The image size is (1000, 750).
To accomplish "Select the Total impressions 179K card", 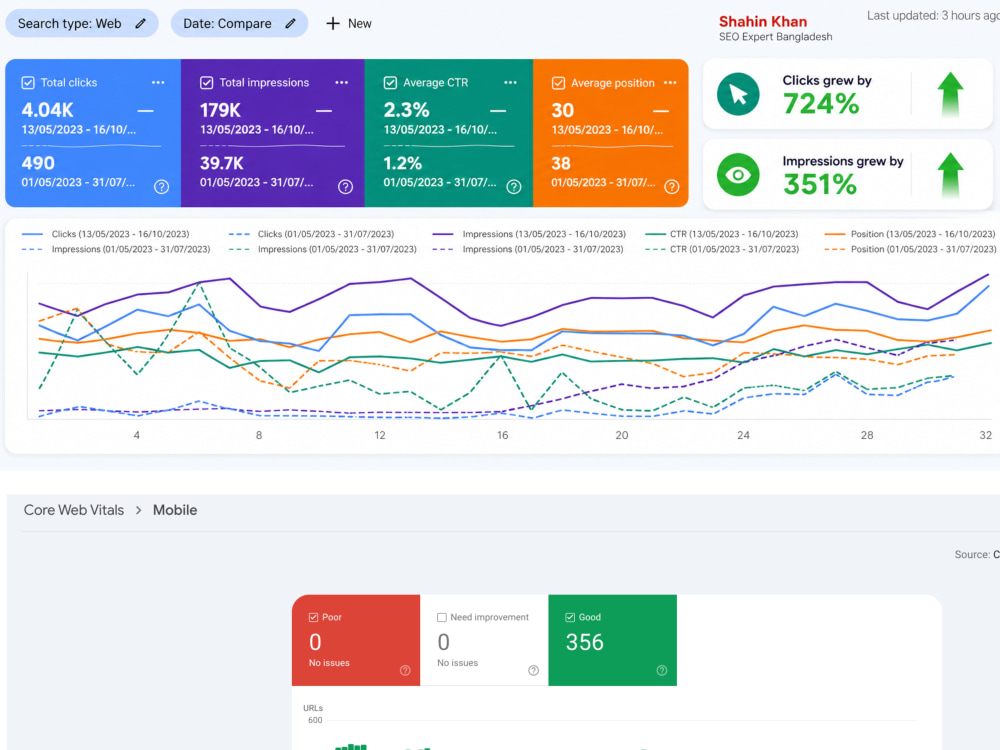I will coord(273,133).
